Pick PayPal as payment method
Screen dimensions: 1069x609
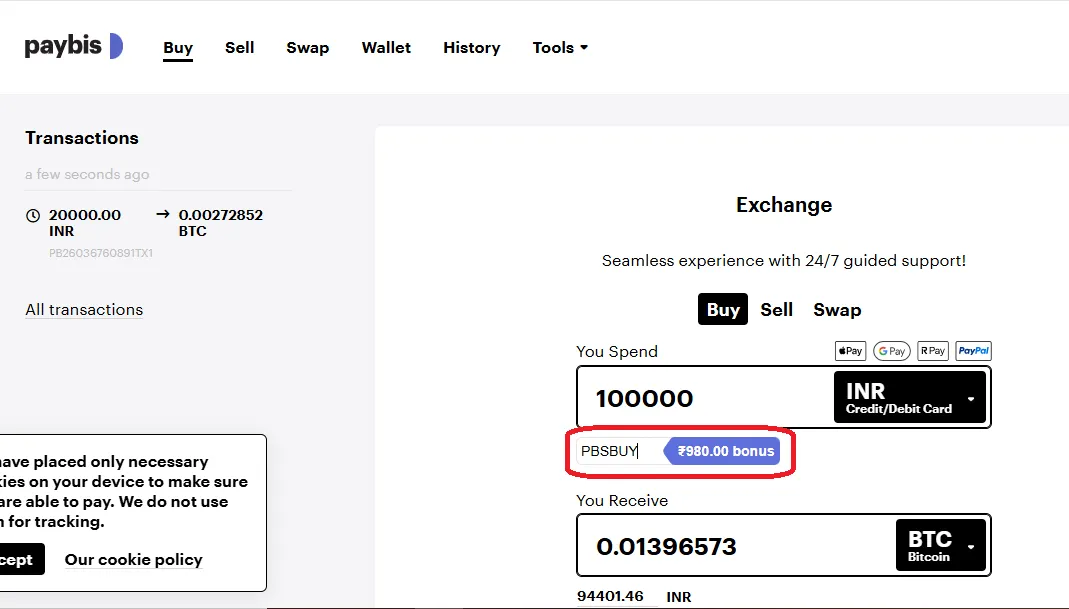(x=972, y=351)
